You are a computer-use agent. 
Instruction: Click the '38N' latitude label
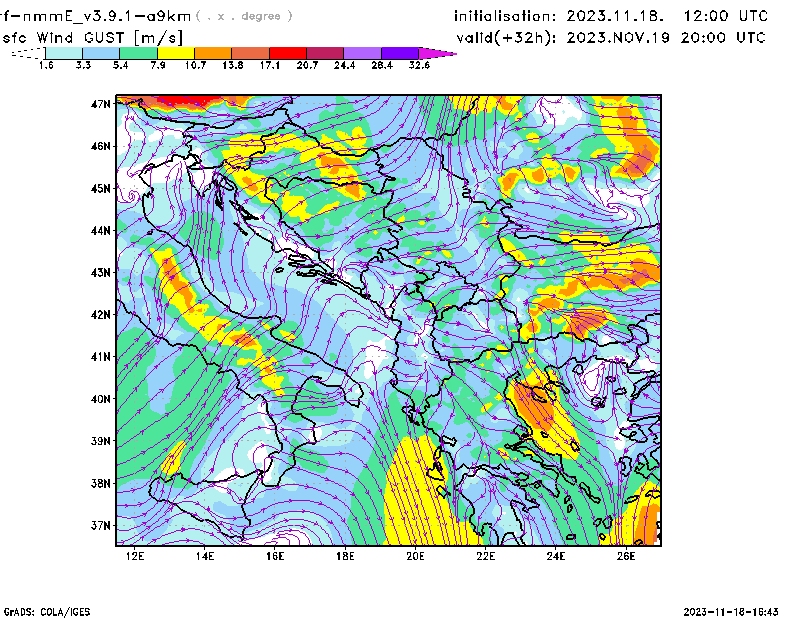click(101, 483)
